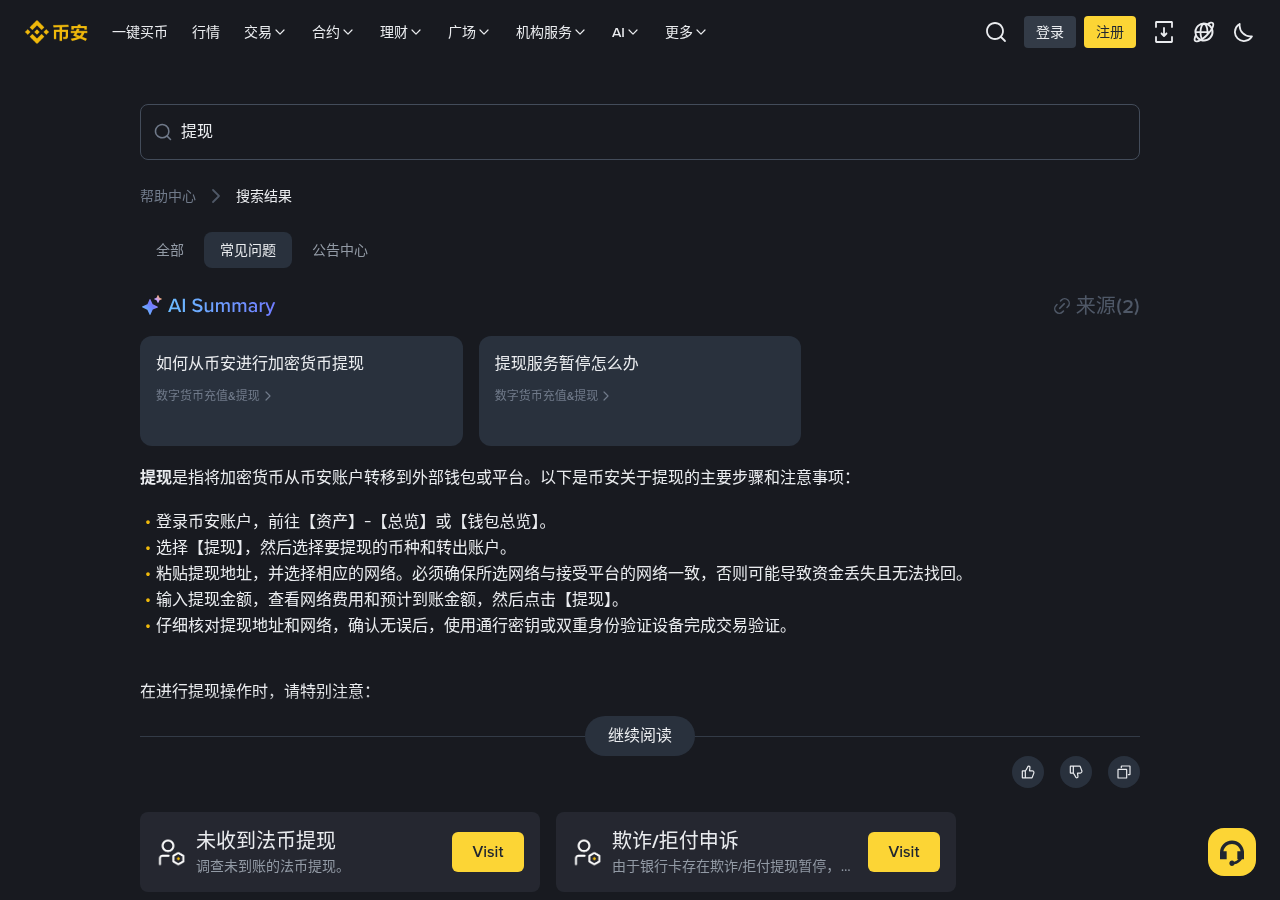Switch to the 公告中心 tab
The width and height of the screenshot is (1280, 900).
[340, 250]
